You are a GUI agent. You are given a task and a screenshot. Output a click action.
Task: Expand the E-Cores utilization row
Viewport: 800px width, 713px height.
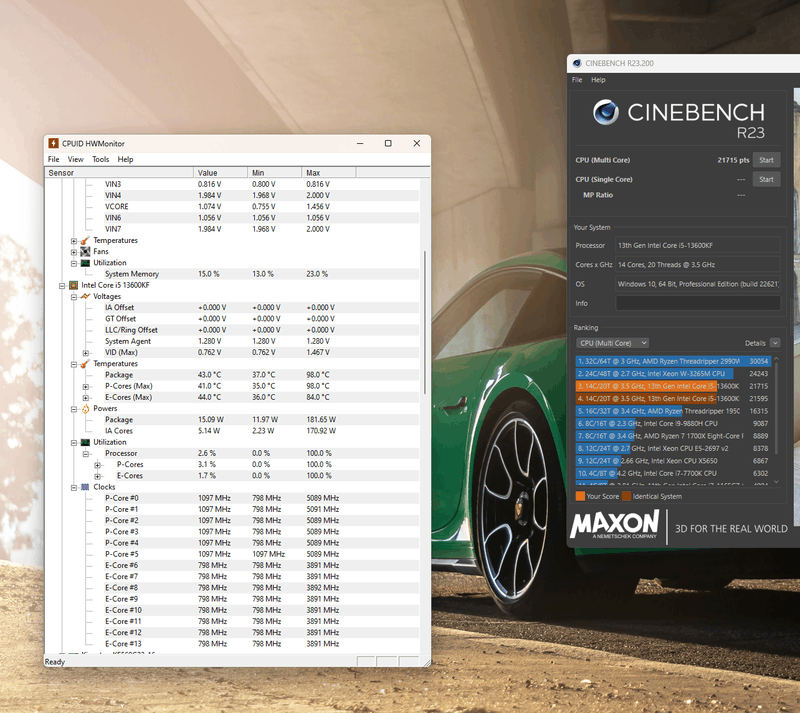(97, 476)
